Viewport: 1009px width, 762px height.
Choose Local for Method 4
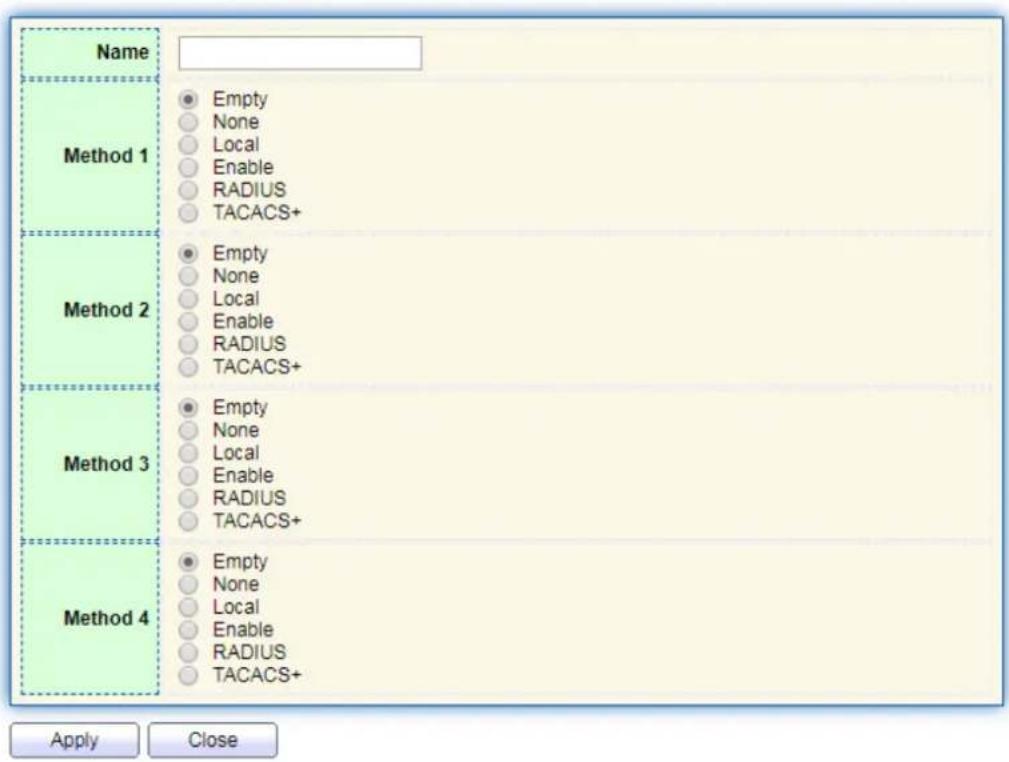(188, 607)
